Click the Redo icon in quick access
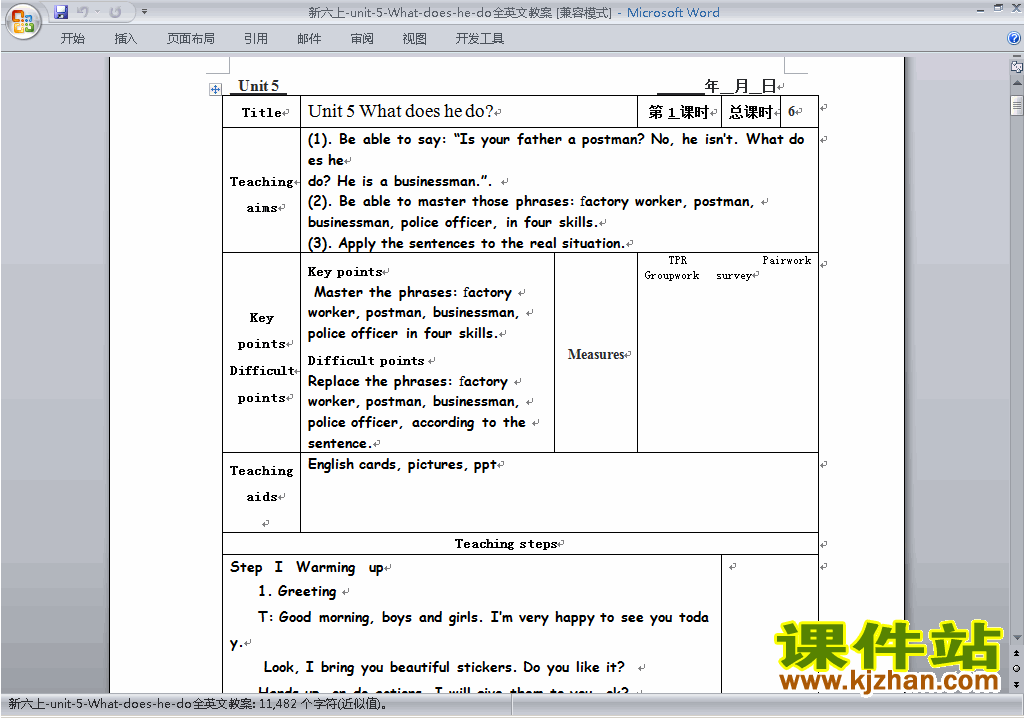Image resolution: width=1024 pixels, height=718 pixels. 116,12
